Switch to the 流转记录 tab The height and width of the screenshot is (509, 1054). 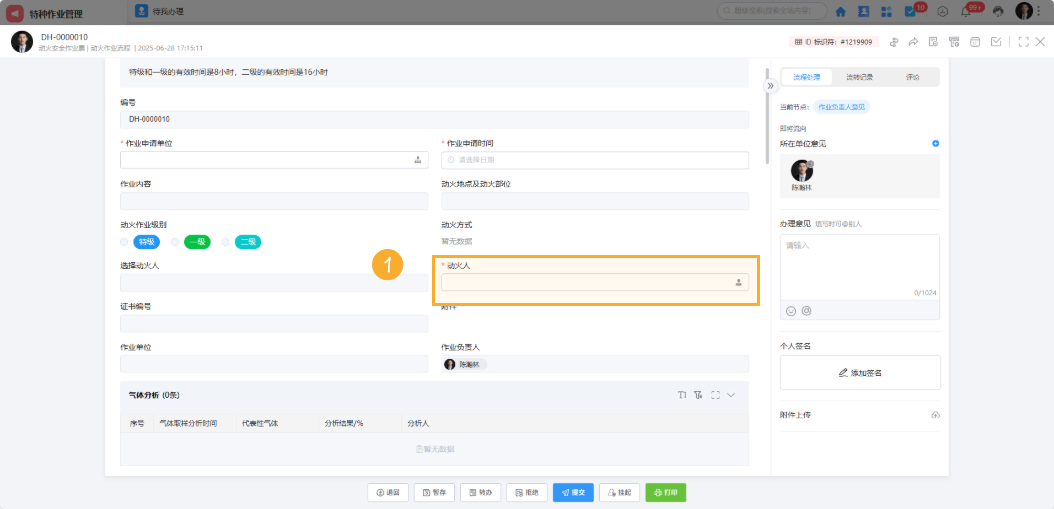[859, 77]
